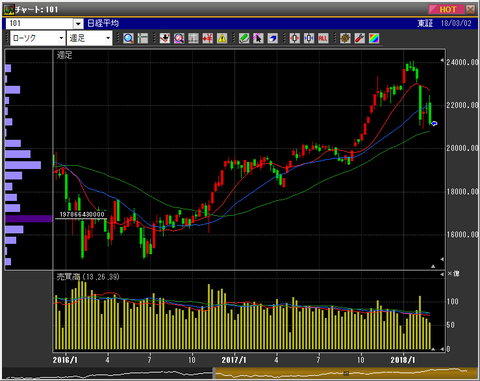Close the chart window

pos(470,9)
